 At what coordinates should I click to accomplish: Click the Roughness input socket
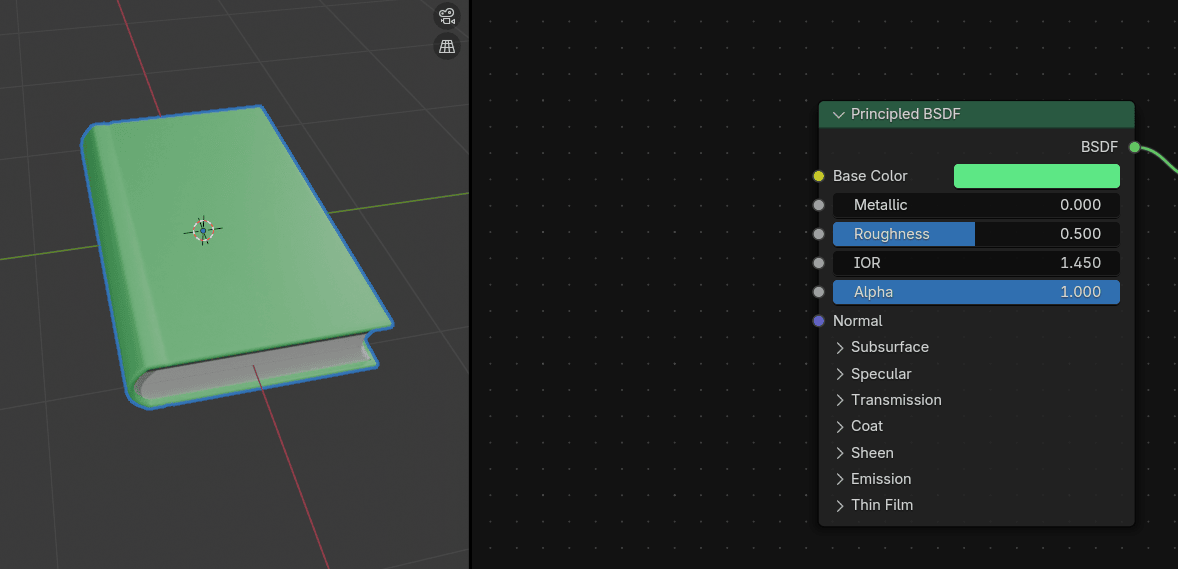click(819, 234)
